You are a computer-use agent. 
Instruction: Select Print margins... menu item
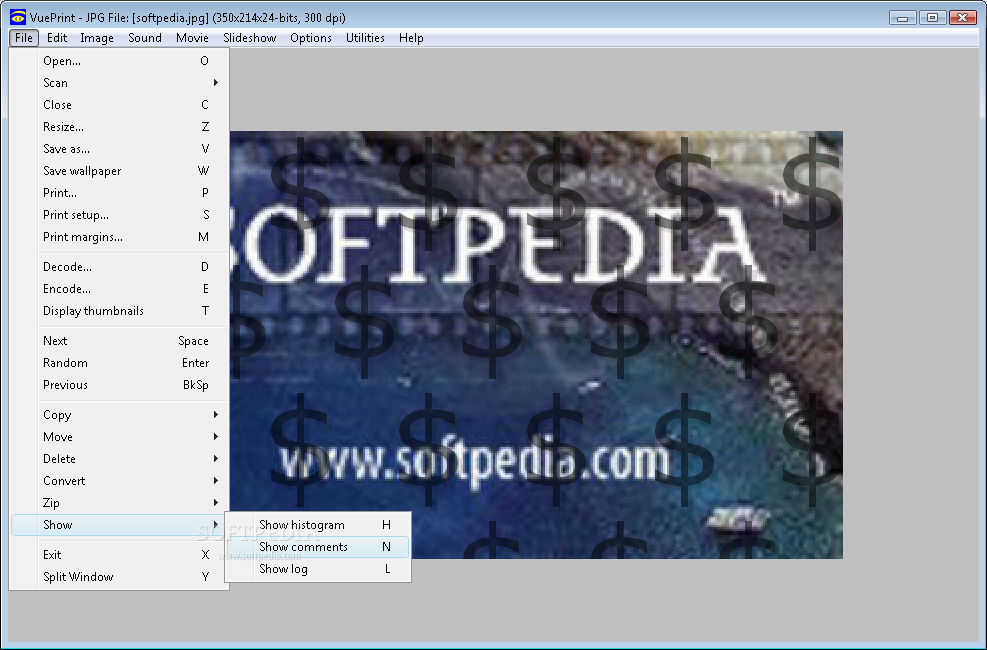[x=120, y=237]
